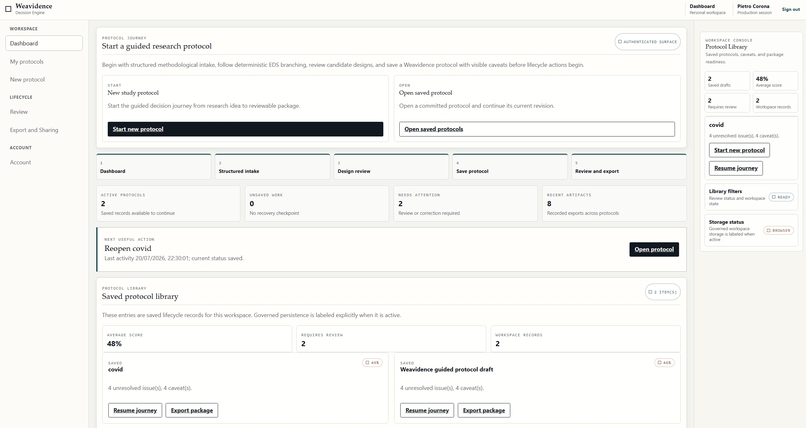The height and width of the screenshot is (428, 806).
Task: Click 'Library filters' label
Action: tap(725, 191)
